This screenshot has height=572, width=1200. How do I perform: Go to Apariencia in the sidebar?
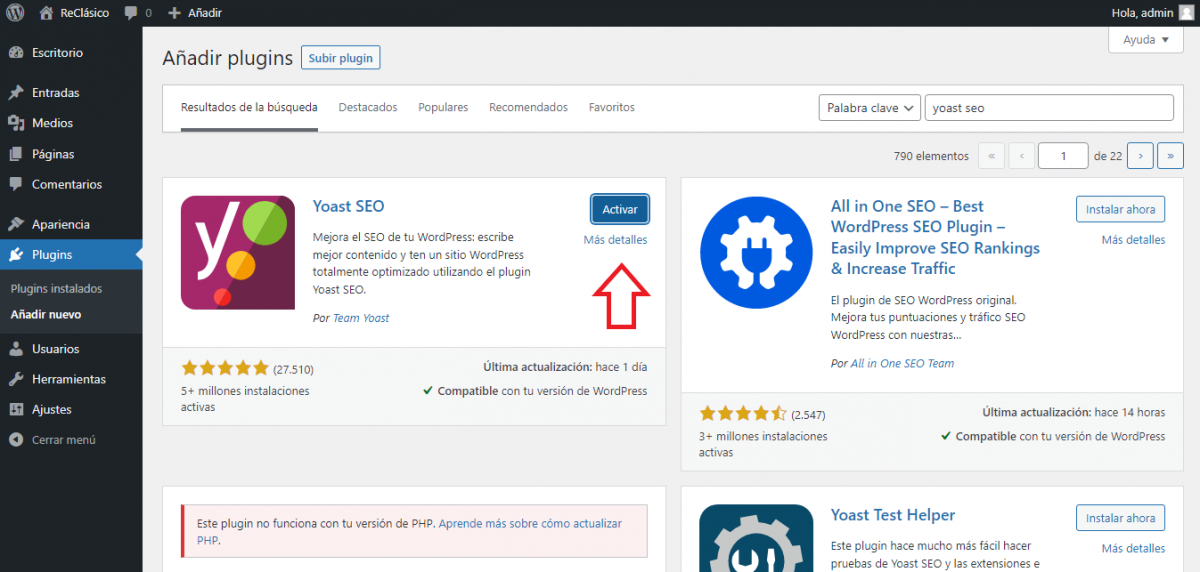(x=60, y=224)
